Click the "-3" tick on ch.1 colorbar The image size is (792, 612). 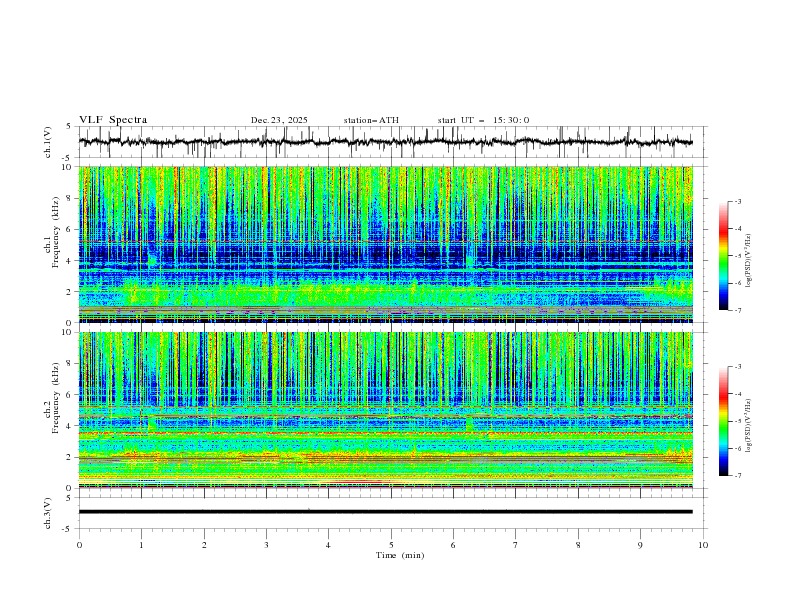(737, 201)
